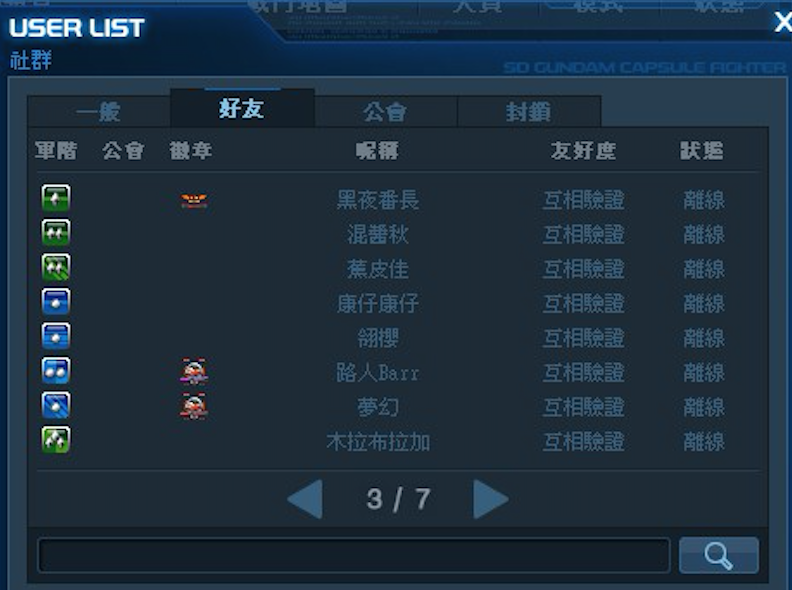
Task: Click the rank icon beside 混醬秋
Action: tap(56, 232)
